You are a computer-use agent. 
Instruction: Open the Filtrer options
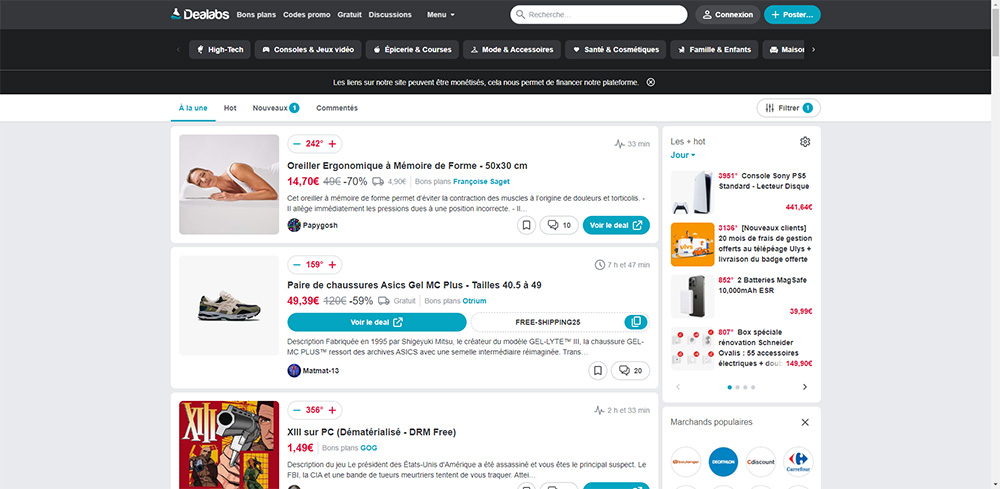[x=788, y=108]
